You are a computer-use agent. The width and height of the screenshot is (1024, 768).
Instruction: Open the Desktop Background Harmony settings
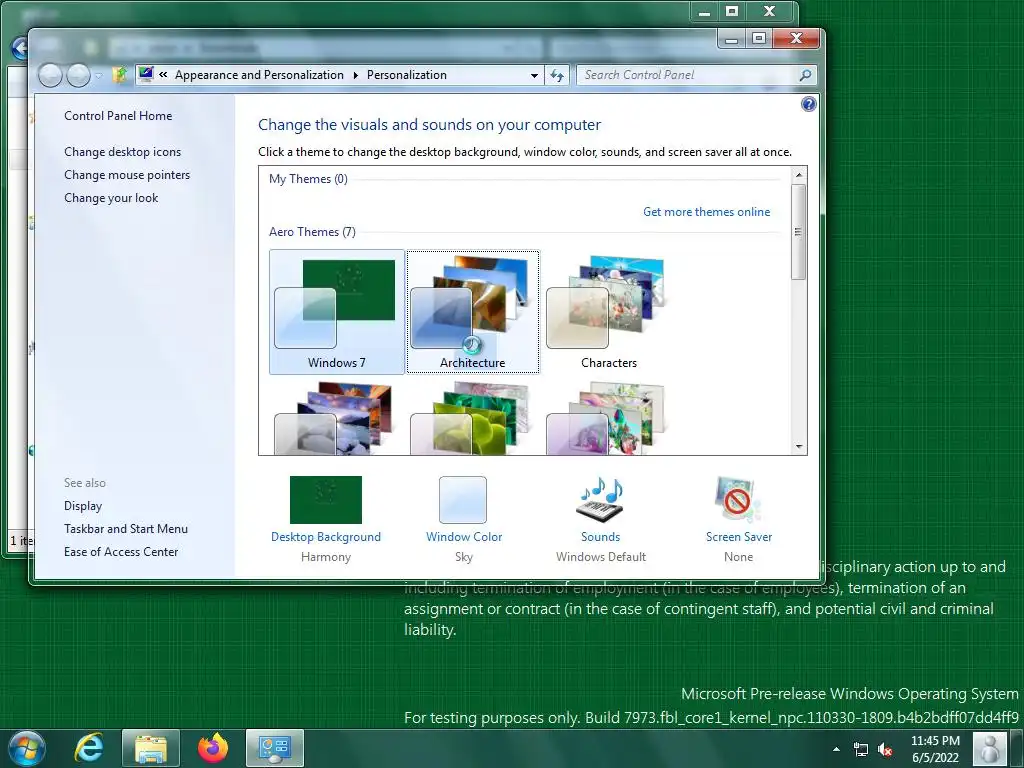pyautogui.click(x=325, y=500)
